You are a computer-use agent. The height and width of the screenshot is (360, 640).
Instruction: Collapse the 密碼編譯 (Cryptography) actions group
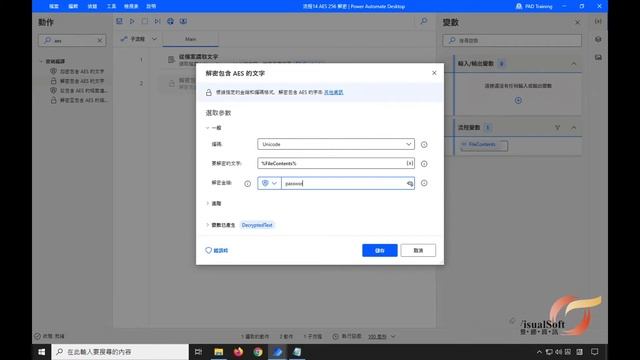click(x=42, y=61)
